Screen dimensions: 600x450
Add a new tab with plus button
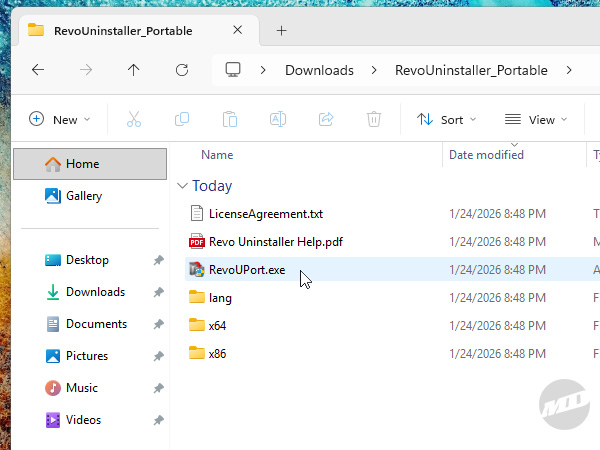281,30
